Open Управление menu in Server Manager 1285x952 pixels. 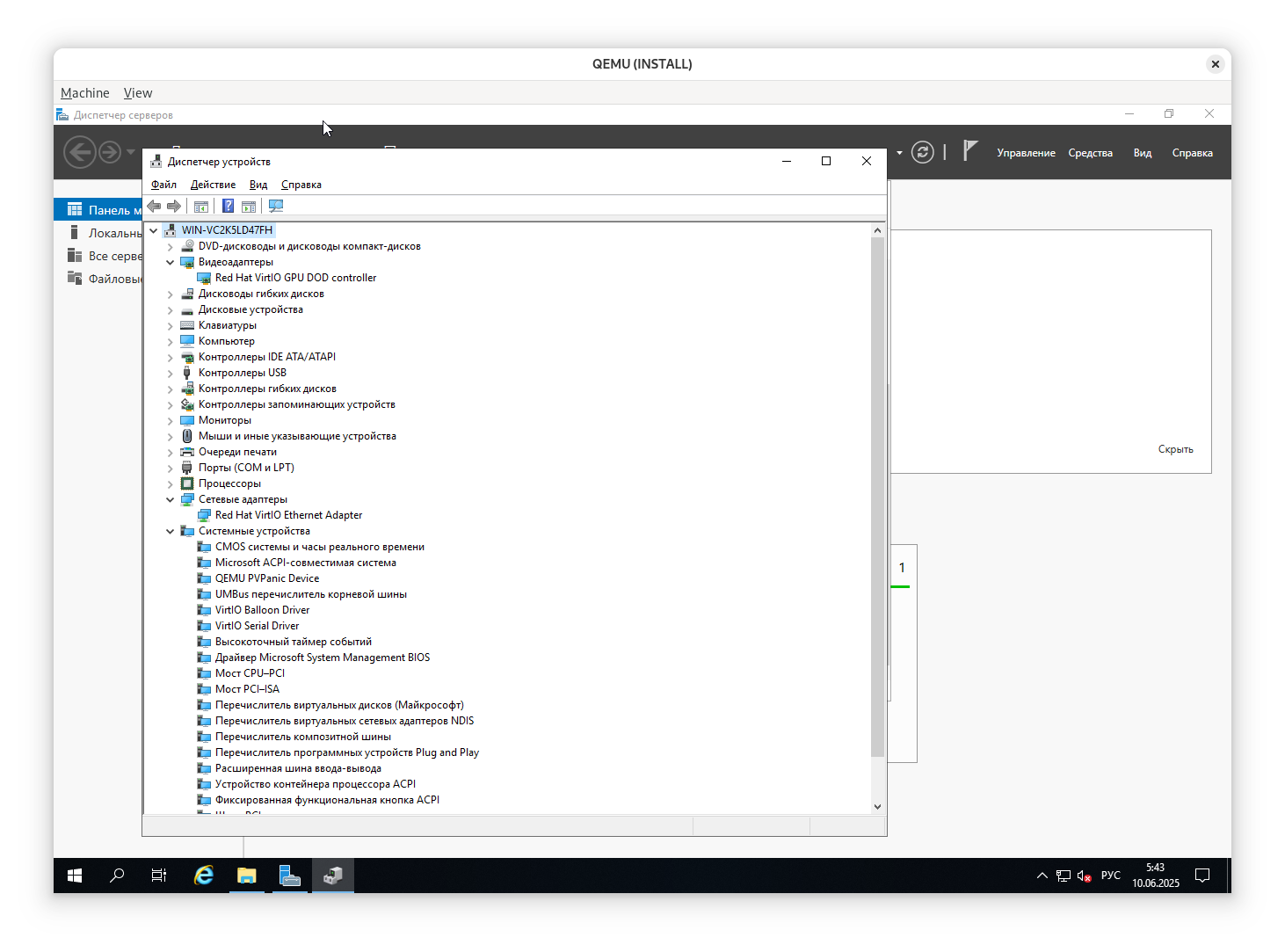tap(1026, 153)
